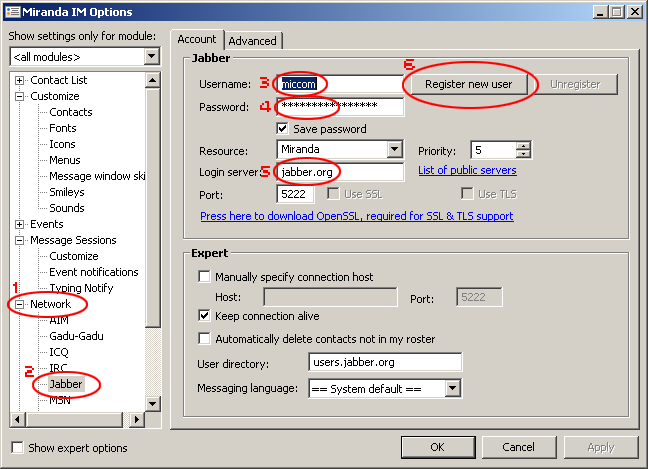Image resolution: width=648 pixels, height=469 pixels.
Task: Open the Messaging language dropdown
Action: 453,388
